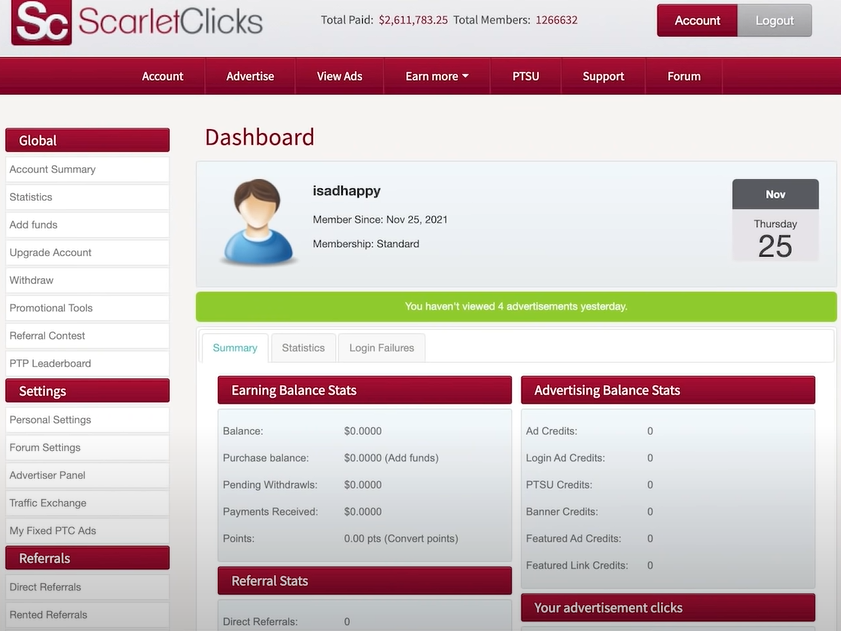Click the Your advertisement clicks header
Screen dimensions: 841x631
[x=668, y=607]
